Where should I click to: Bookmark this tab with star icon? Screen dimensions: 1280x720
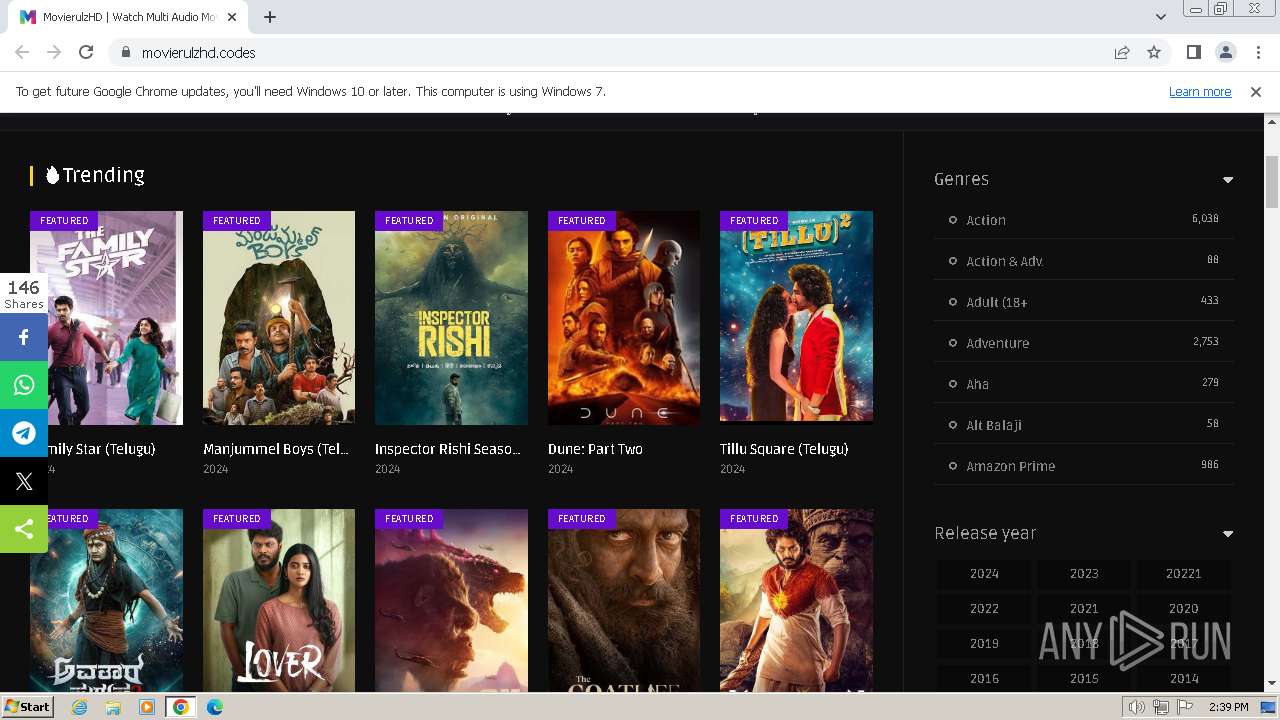(1154, 52)
